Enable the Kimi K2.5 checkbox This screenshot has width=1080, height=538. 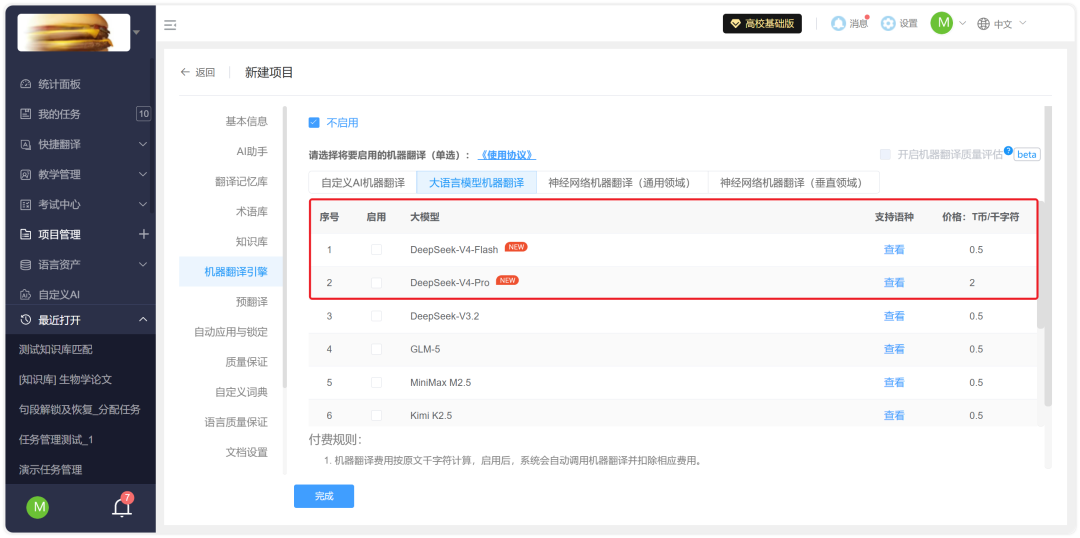[x=376, y=415]
